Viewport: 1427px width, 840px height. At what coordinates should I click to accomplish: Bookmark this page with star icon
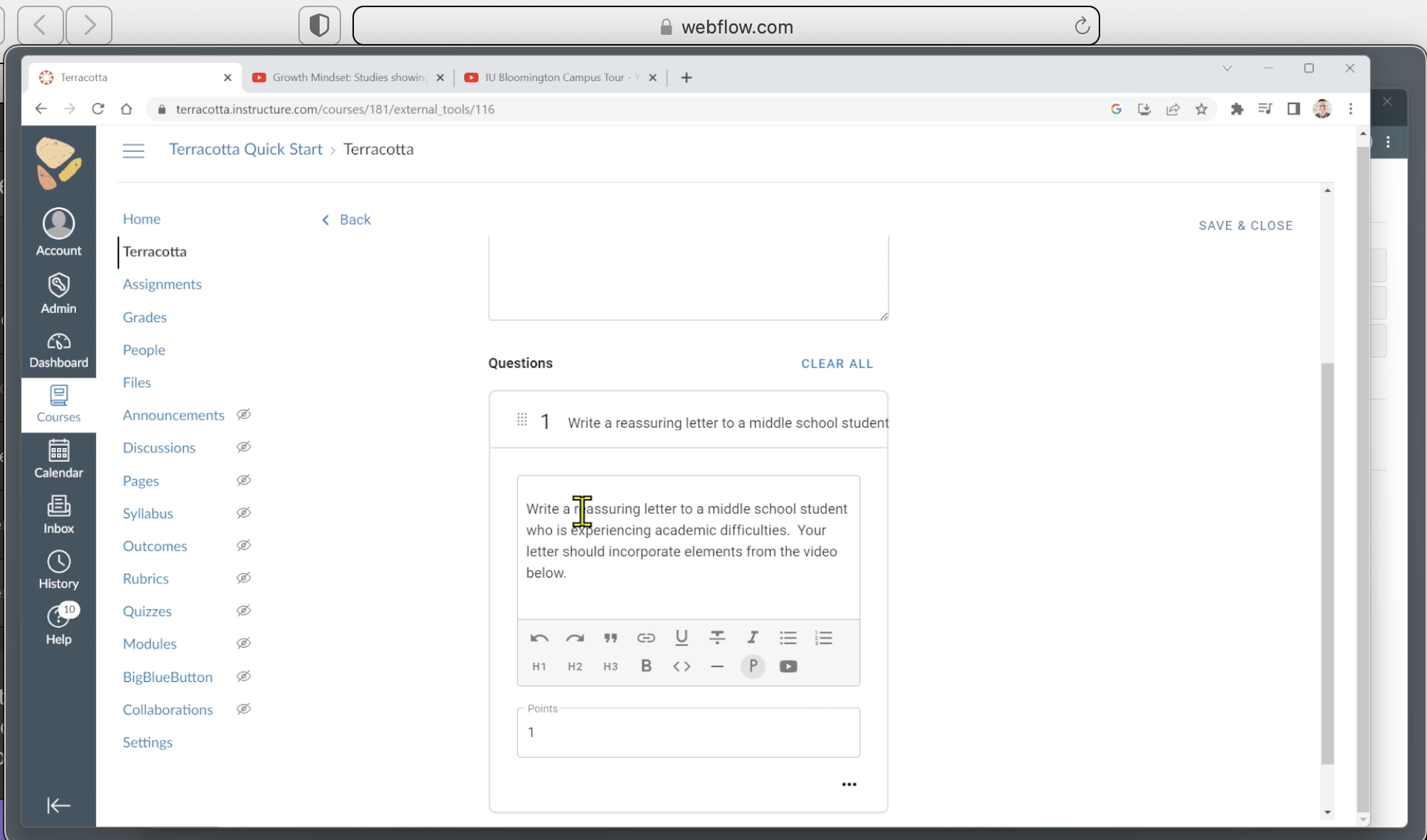click(x=1201, y=109)
